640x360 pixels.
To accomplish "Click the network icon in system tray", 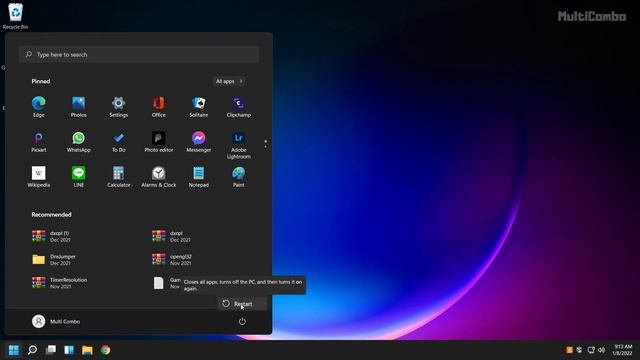I will [x=591, y=350].
